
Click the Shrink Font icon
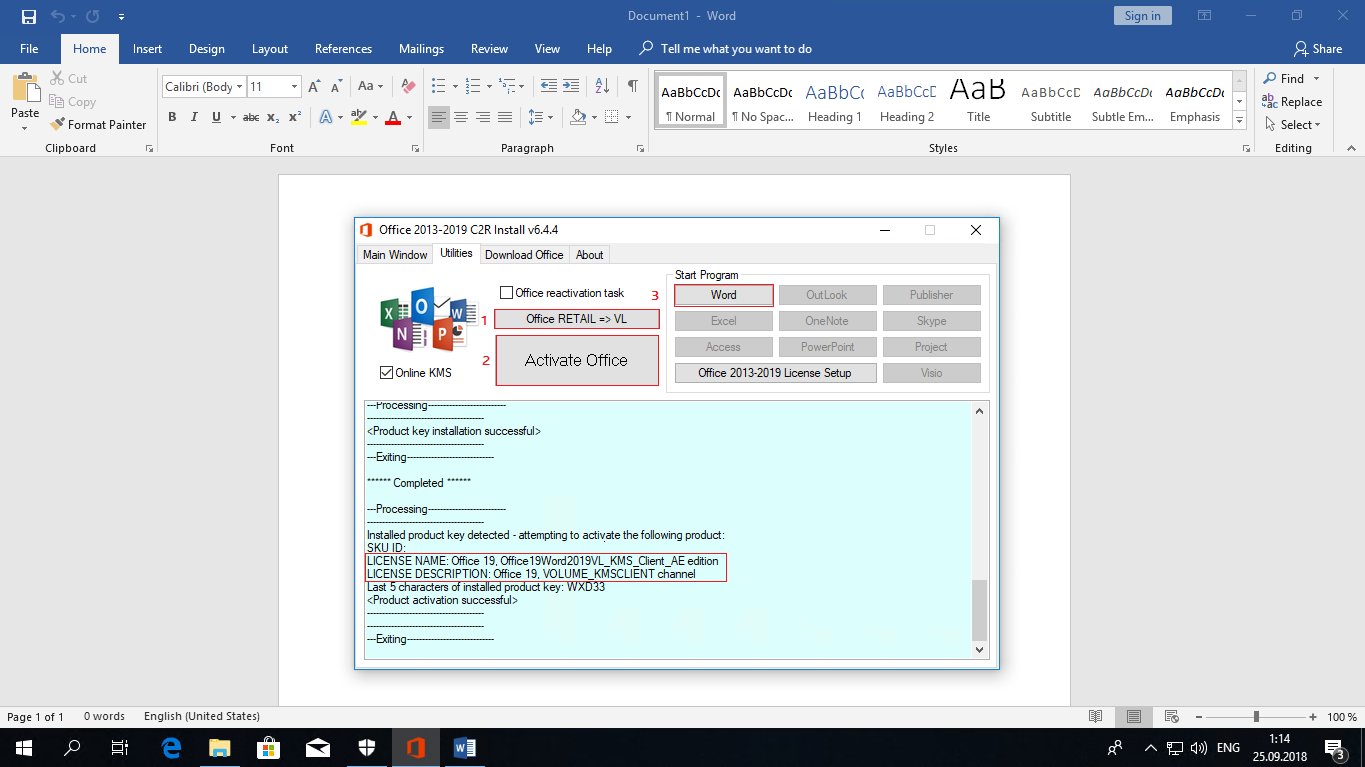(x=335, y=87)
